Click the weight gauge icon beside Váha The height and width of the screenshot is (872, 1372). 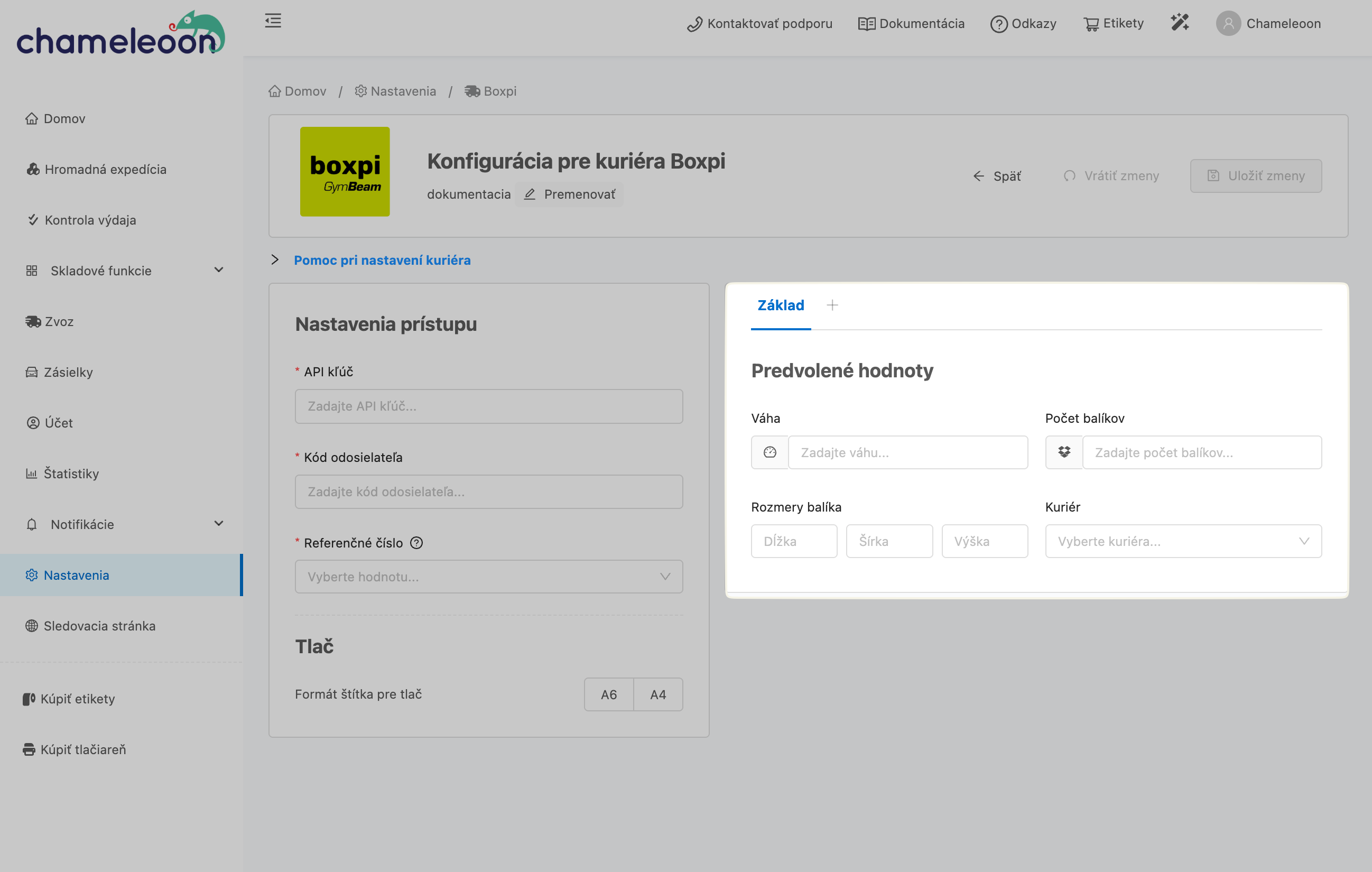(x=769, y=452)
